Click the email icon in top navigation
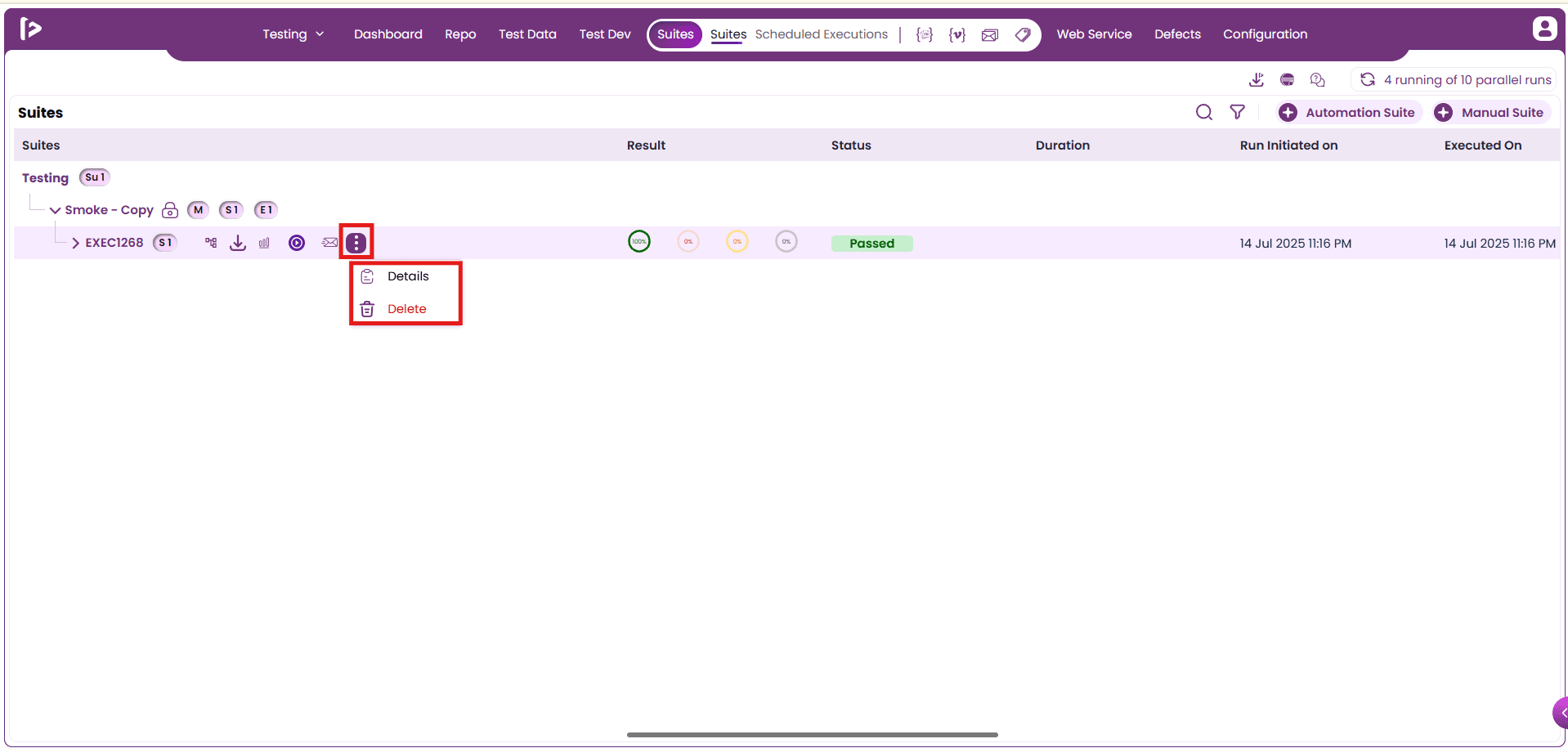The width and height of the screenshot is (1568, 748). coord(990,34)
